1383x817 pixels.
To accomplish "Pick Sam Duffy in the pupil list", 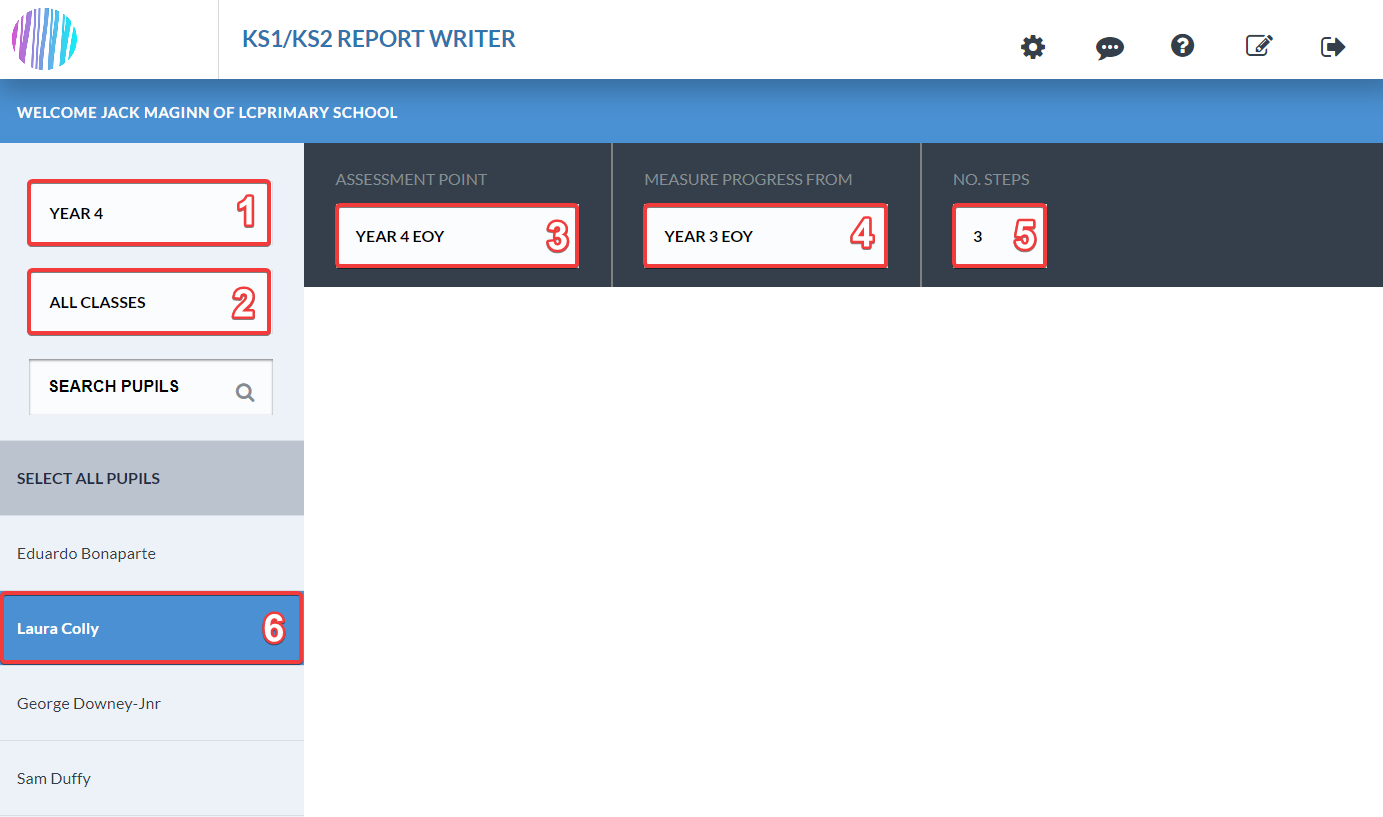I will point(152,778).
